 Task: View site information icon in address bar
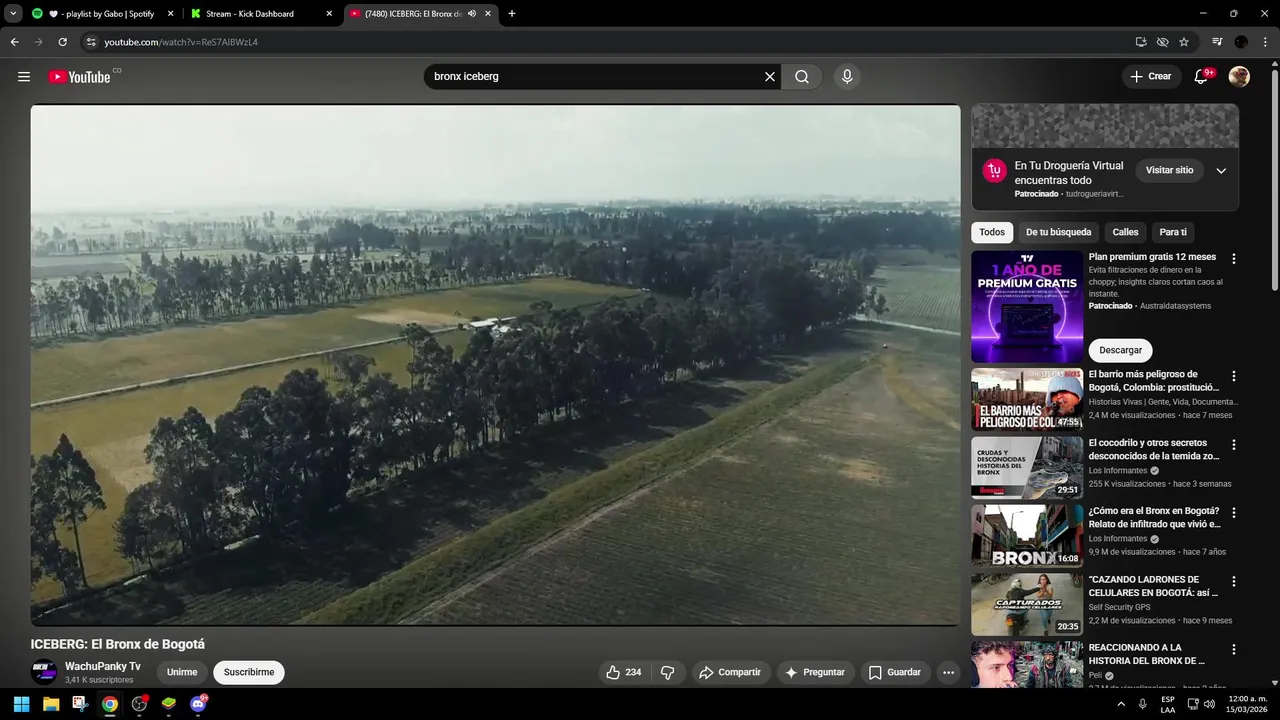coord(91,42)
